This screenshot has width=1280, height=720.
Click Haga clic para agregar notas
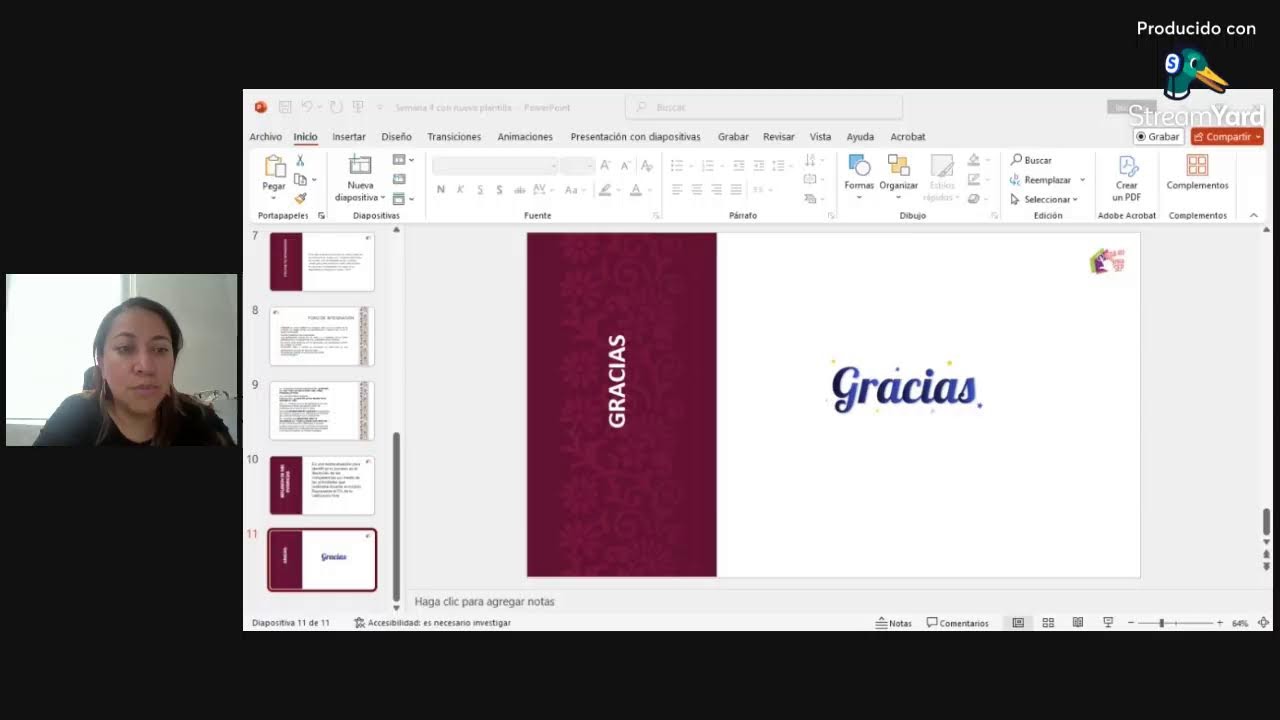point(484,601)
